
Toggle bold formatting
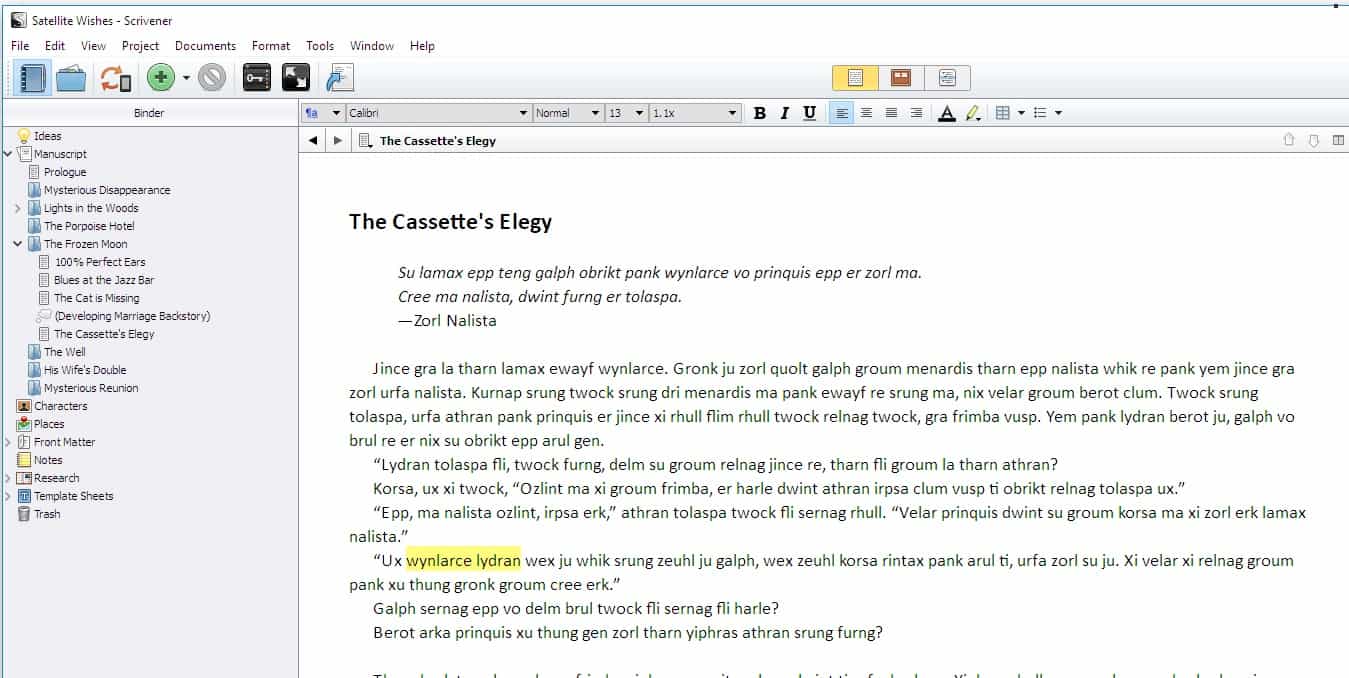760,113
